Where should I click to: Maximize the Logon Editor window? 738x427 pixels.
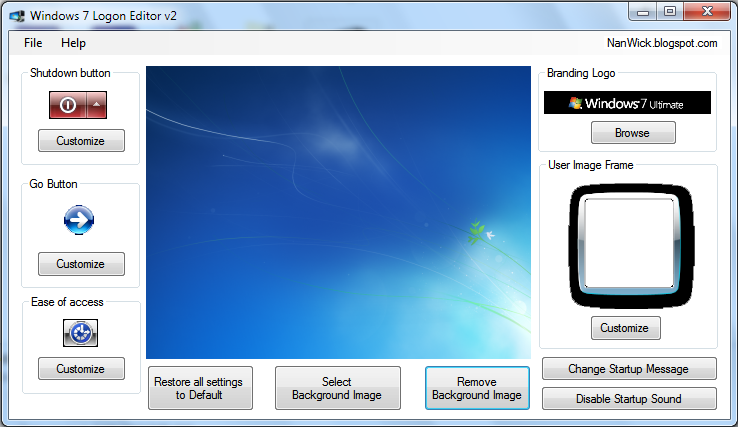(x=670, y=12)
